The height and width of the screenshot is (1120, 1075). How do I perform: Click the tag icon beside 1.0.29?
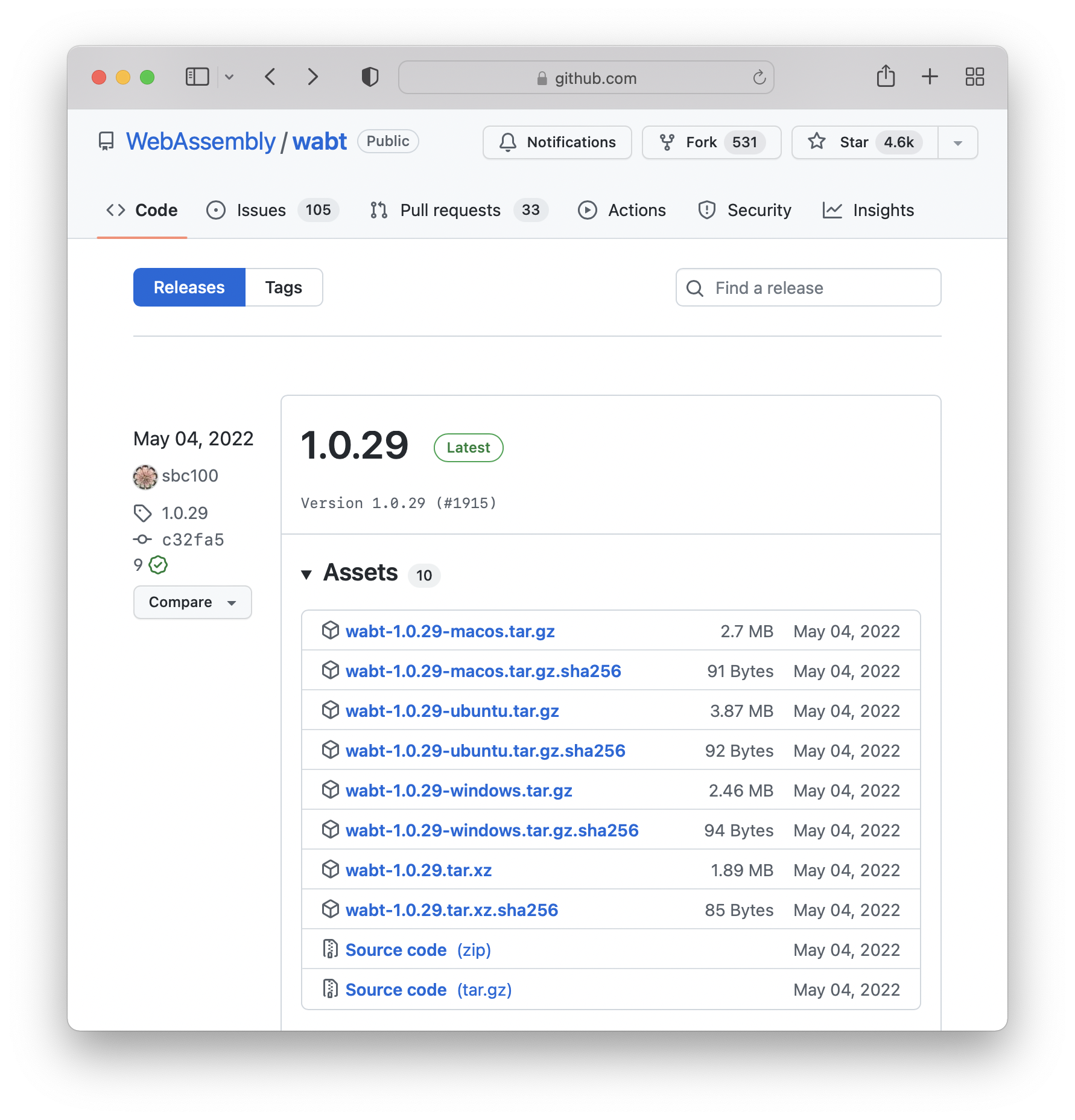pyautogui.click(x=143, y=513)
